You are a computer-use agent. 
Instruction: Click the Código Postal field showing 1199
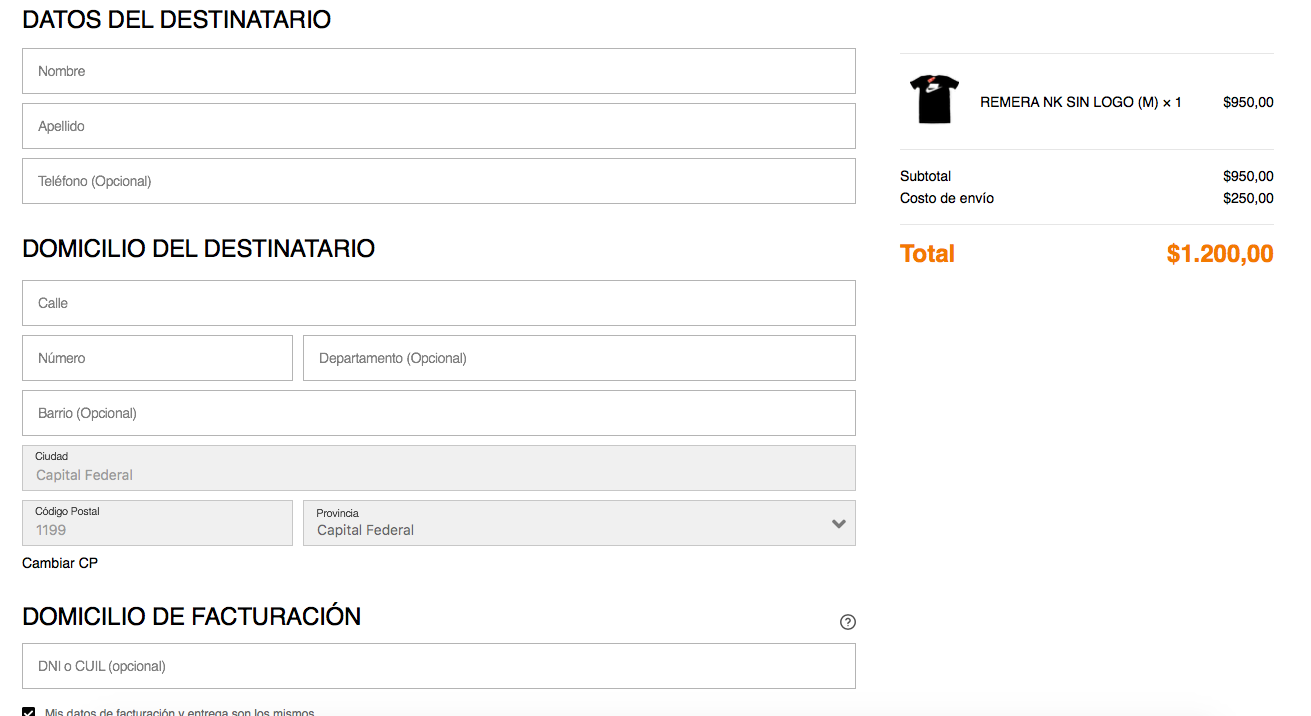click(x=157, y=523)
